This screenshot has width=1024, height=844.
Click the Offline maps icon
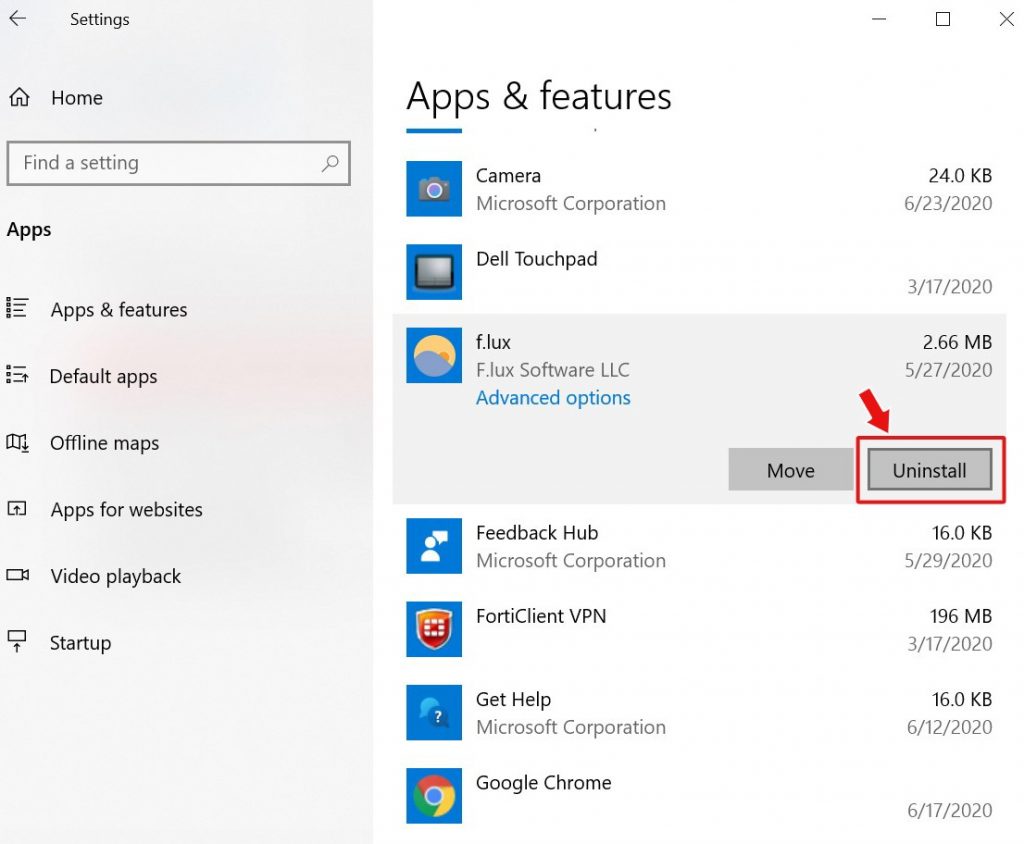click(x=18, y=442)
